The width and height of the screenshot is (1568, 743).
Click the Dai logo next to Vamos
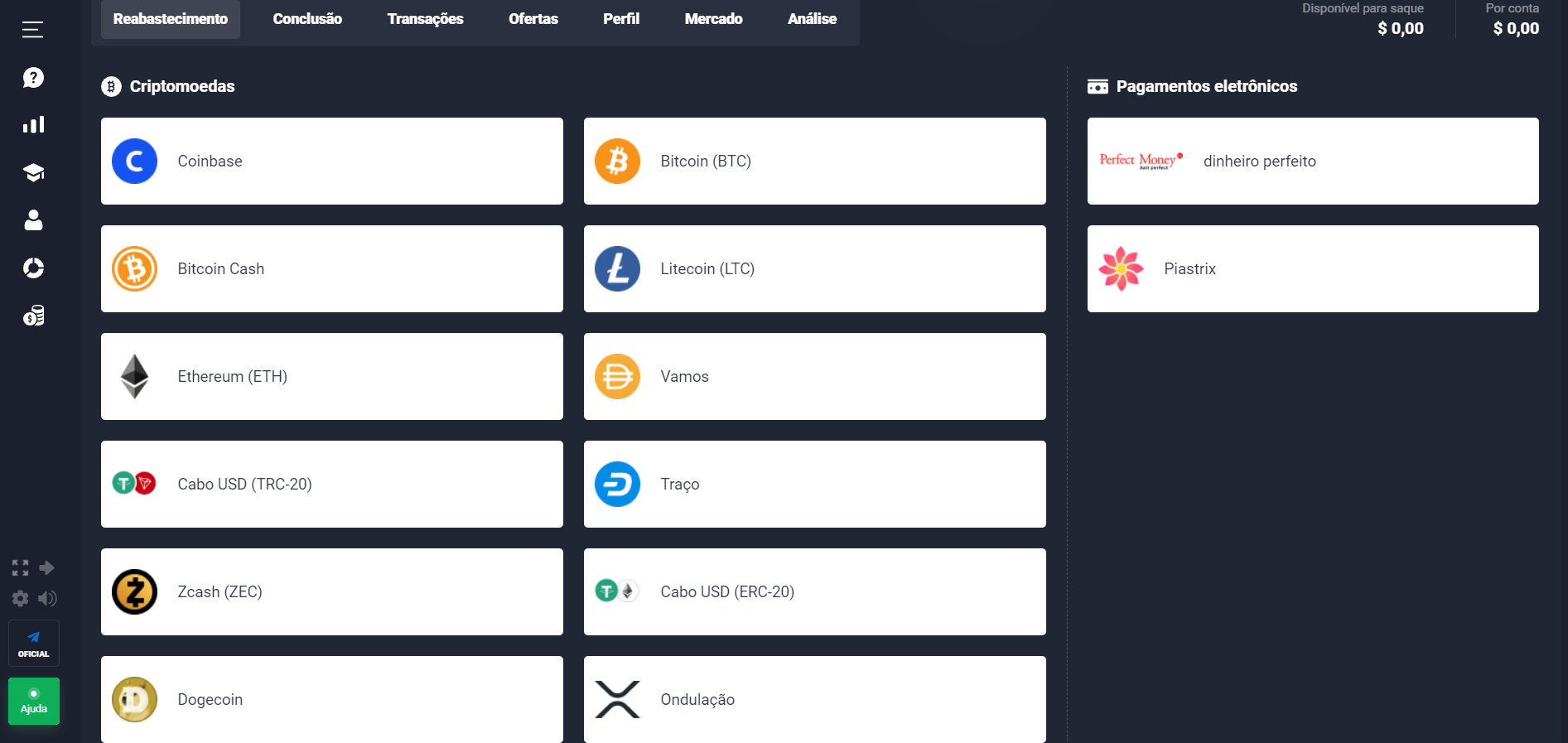point(617,376)
